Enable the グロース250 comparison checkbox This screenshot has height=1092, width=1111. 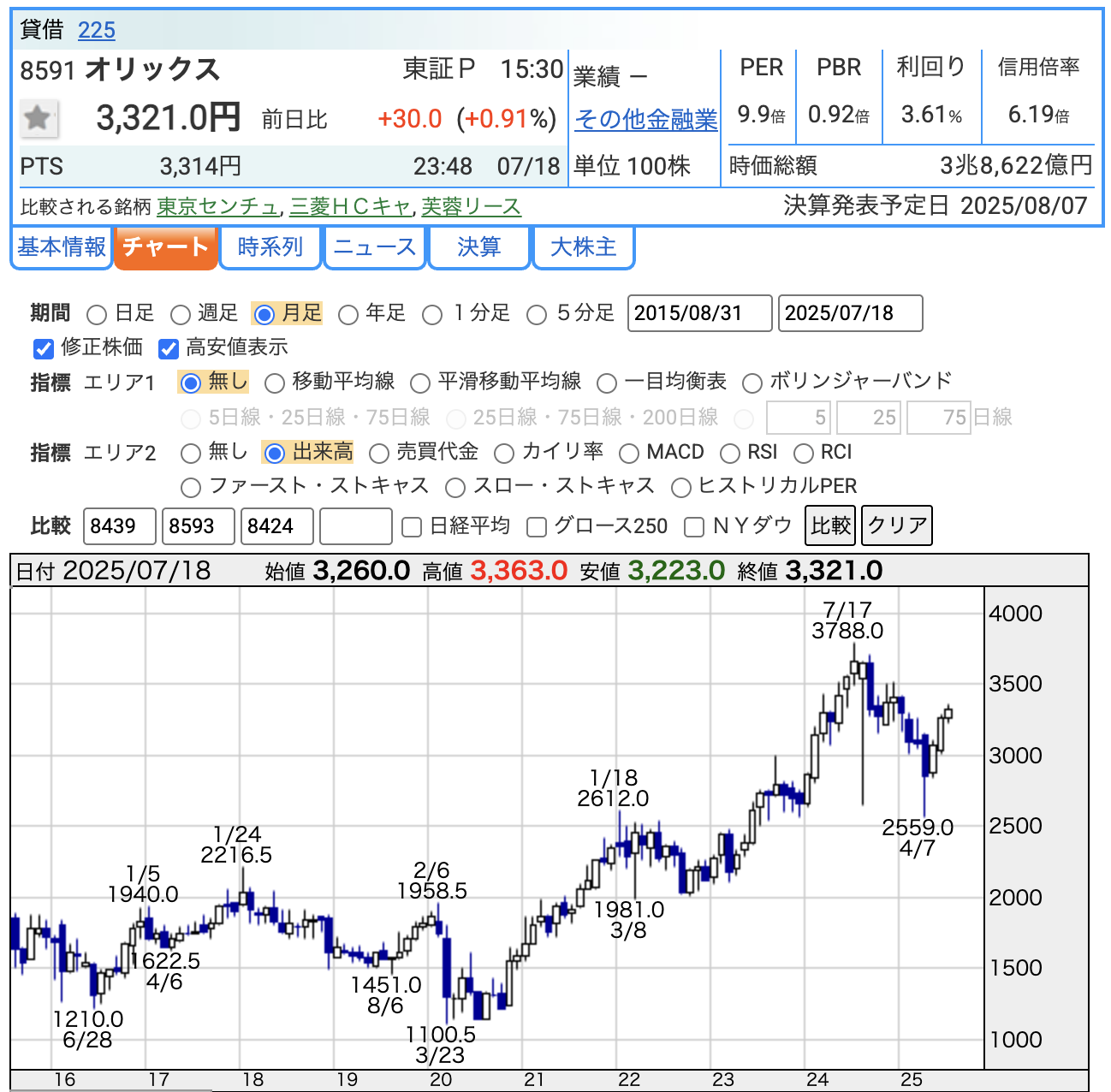point(537,527)
